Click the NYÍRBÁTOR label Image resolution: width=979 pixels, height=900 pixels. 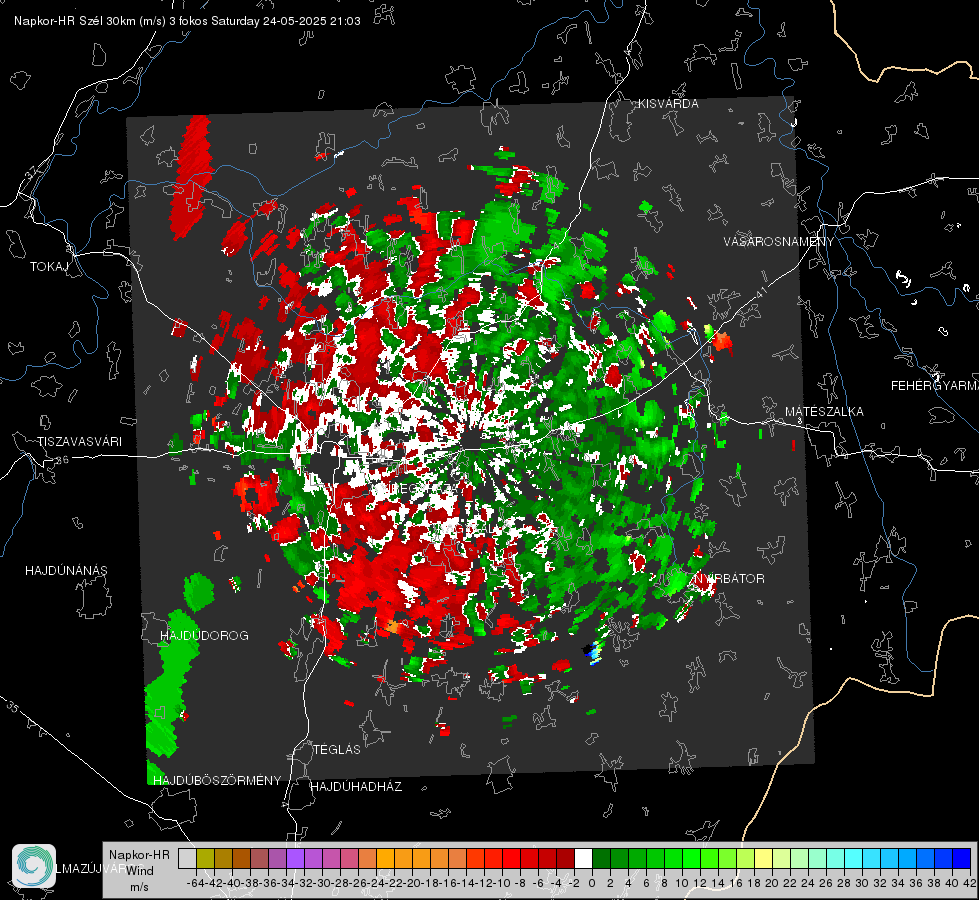pyautogui.click(x=727, y=579)
